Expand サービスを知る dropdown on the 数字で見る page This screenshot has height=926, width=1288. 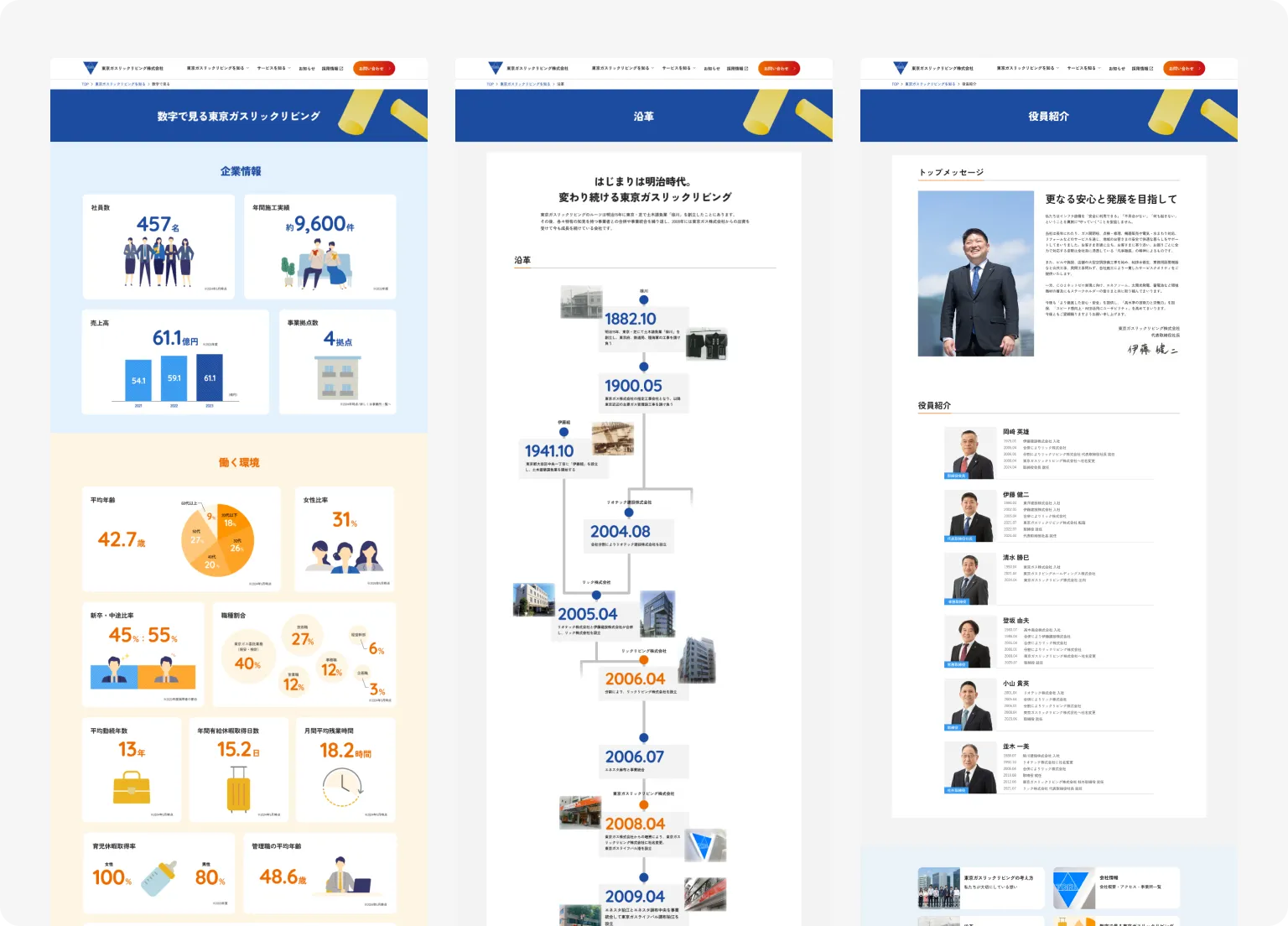273,68
